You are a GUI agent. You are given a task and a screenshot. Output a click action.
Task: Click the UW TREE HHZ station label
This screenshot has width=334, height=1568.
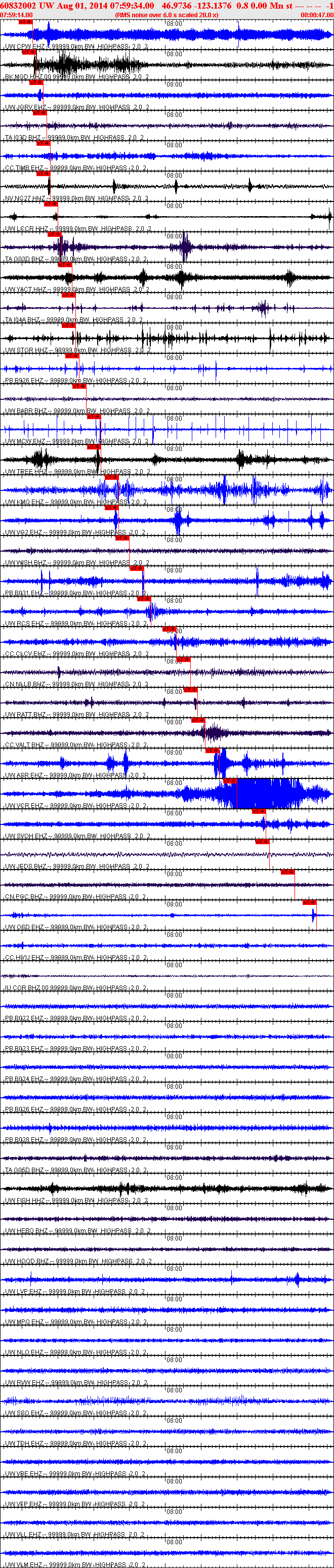pyautogui.click(x=77, y=472)
